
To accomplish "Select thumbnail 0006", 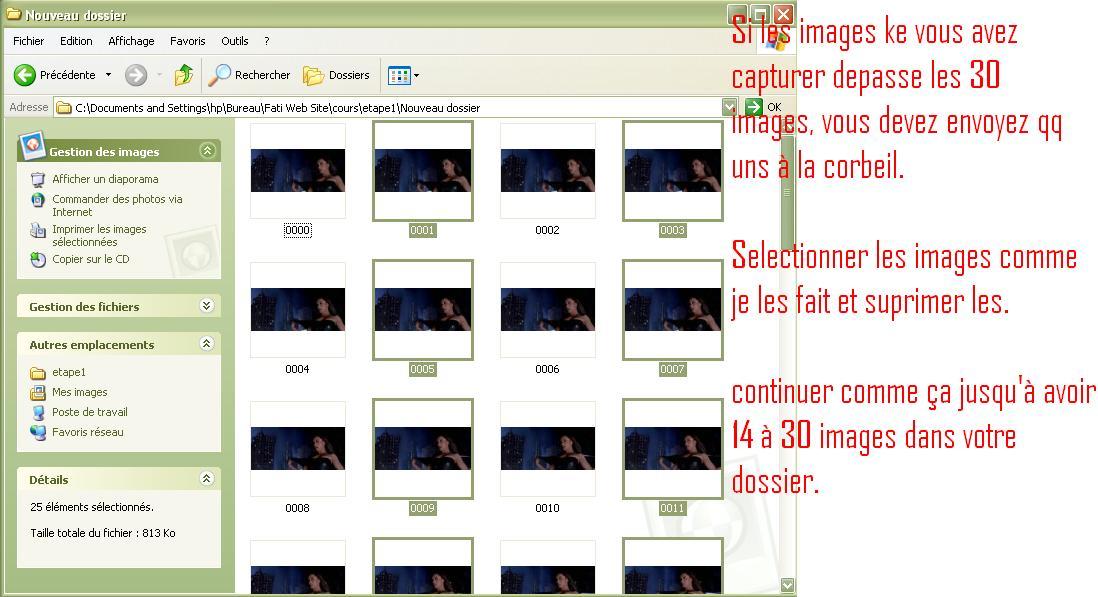I will pyautogui.click(x=548, y=310).
